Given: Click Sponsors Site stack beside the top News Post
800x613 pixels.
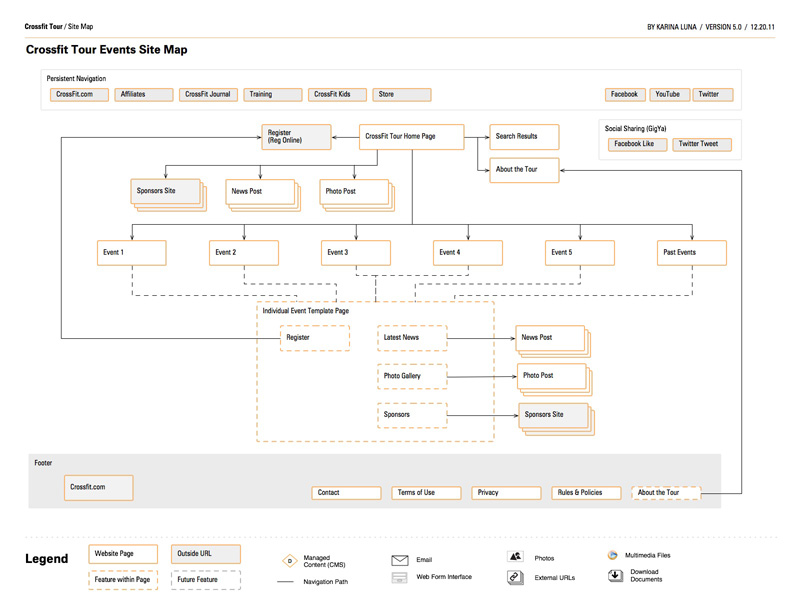Looking at the screenshot, I should point(168,194).
